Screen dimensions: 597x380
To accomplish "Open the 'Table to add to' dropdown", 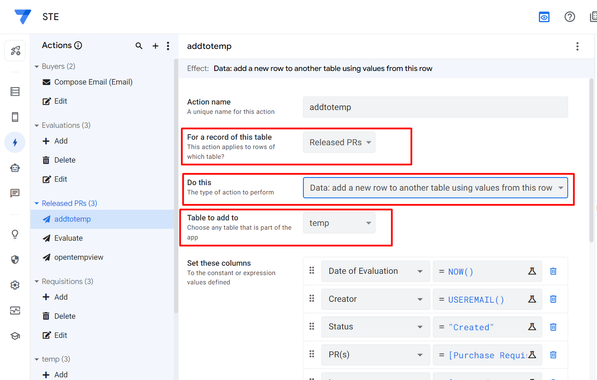I will pos(339,223).
